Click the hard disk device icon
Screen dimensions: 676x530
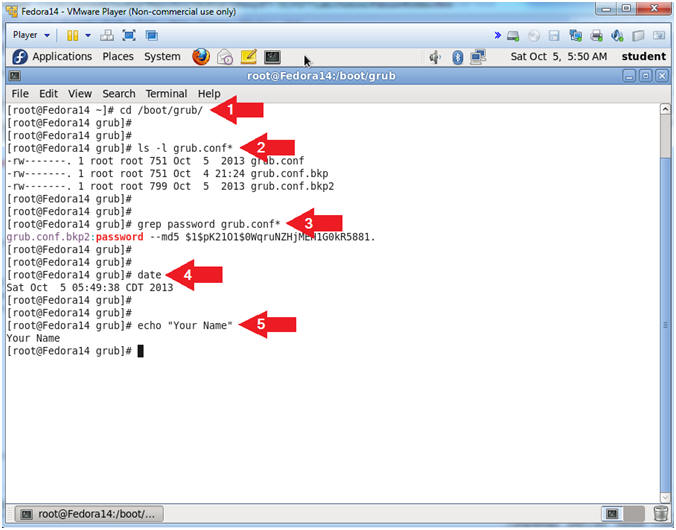[513, 36]
